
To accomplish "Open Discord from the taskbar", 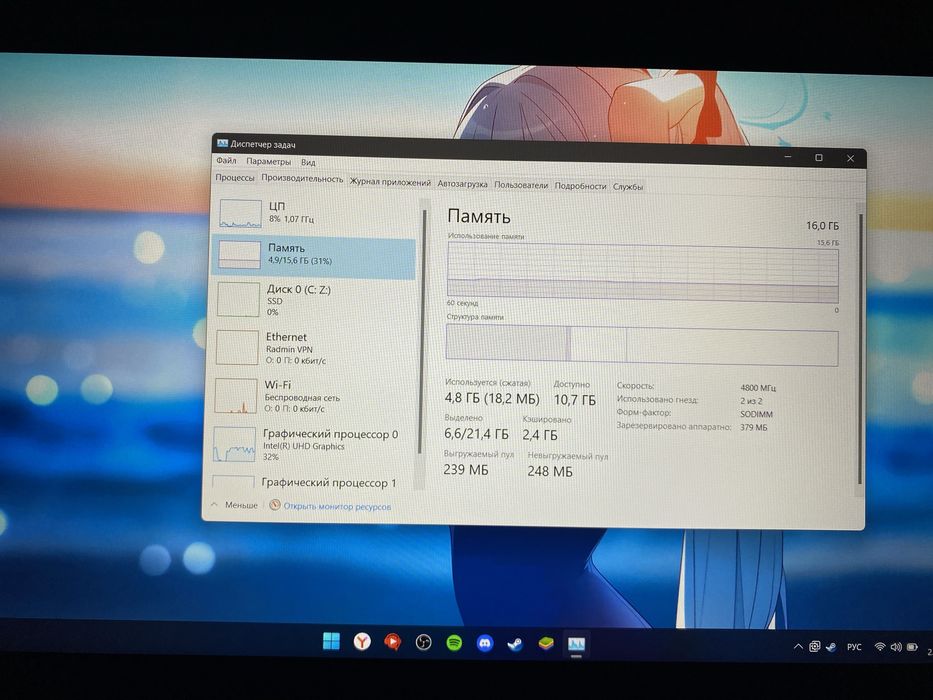I will coord(485,643).
